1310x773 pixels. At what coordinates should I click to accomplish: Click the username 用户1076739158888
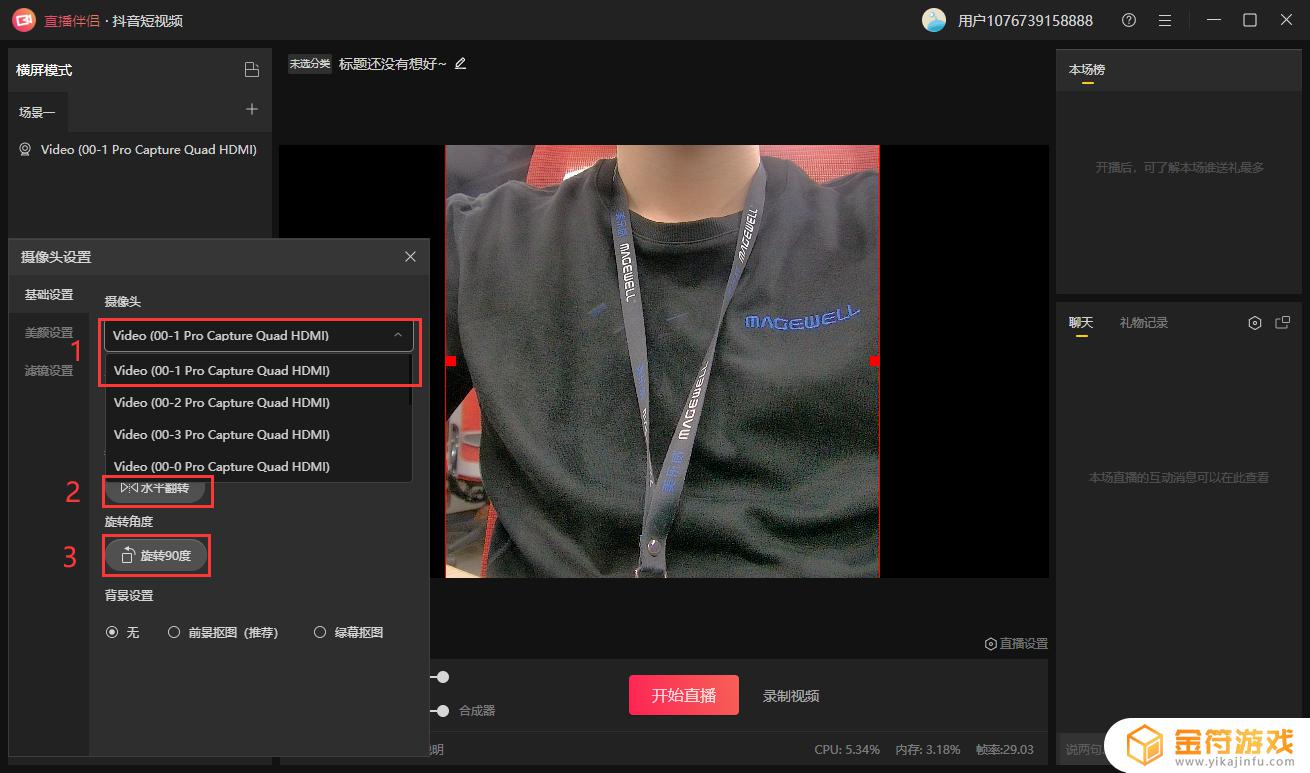[1025, 20]
